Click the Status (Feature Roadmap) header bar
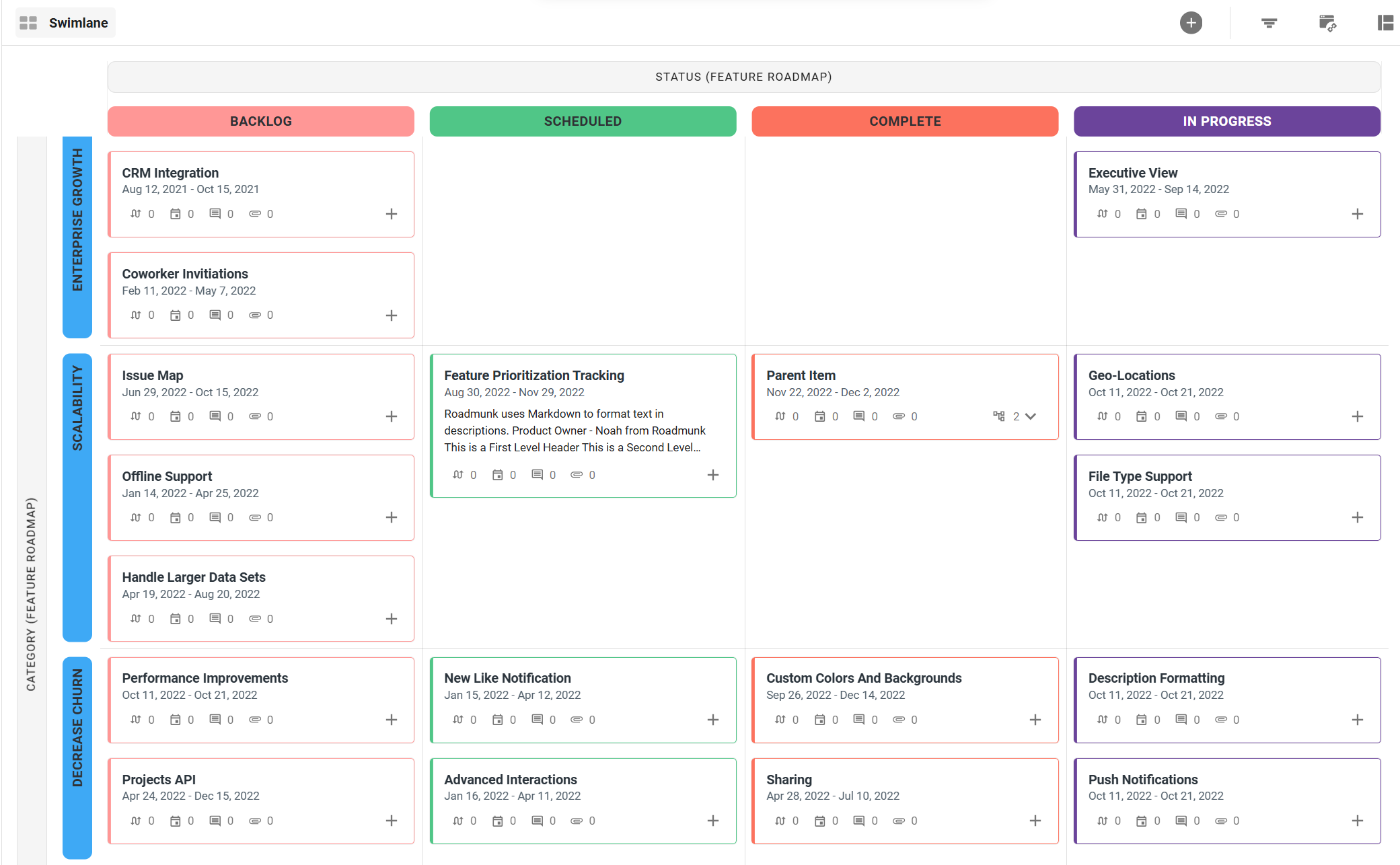The image size is (1400, 865). pyautogui.click(x=743, y=77)
